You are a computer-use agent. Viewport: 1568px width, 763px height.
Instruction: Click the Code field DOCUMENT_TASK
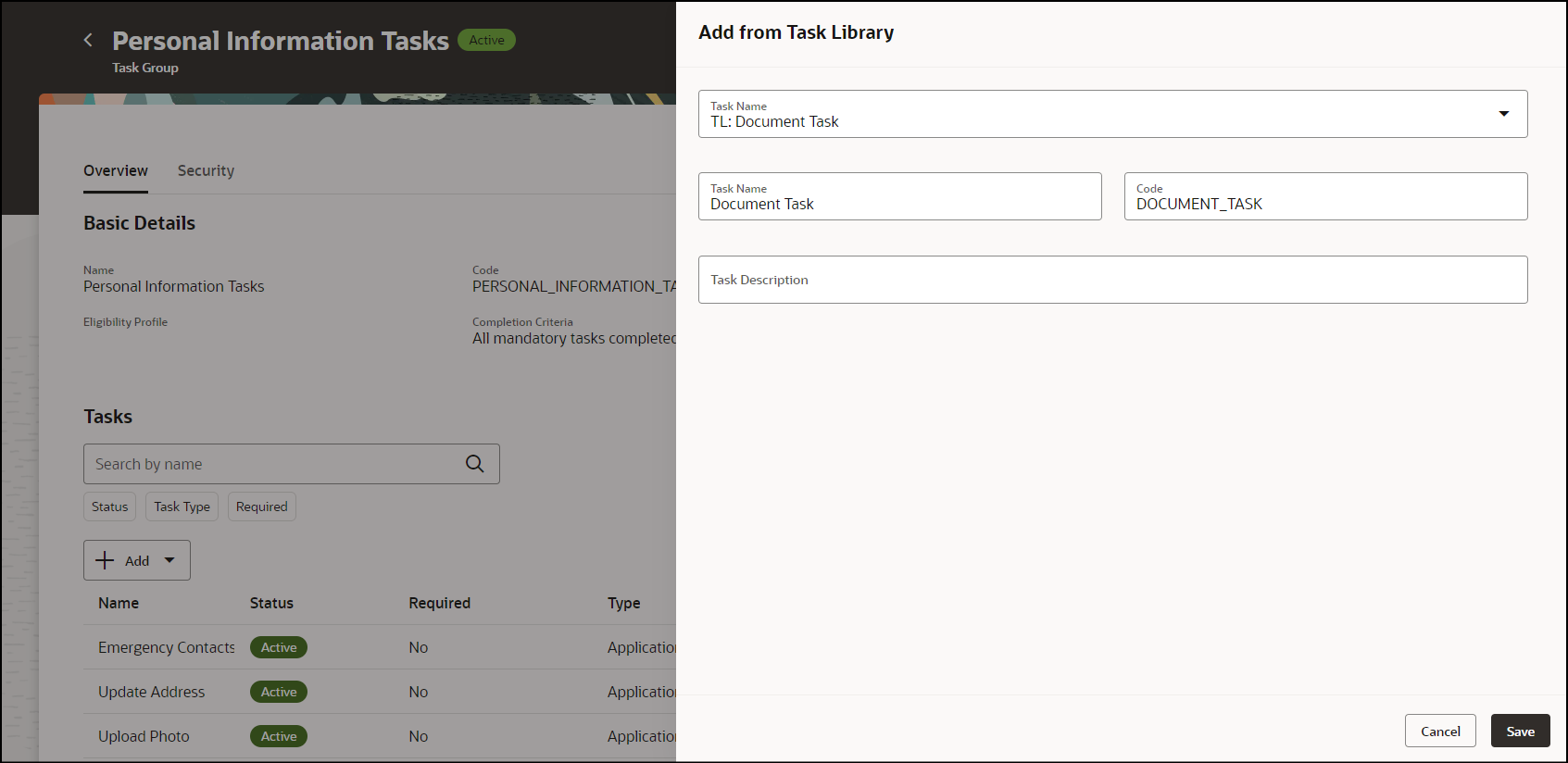coord(1326,196)
